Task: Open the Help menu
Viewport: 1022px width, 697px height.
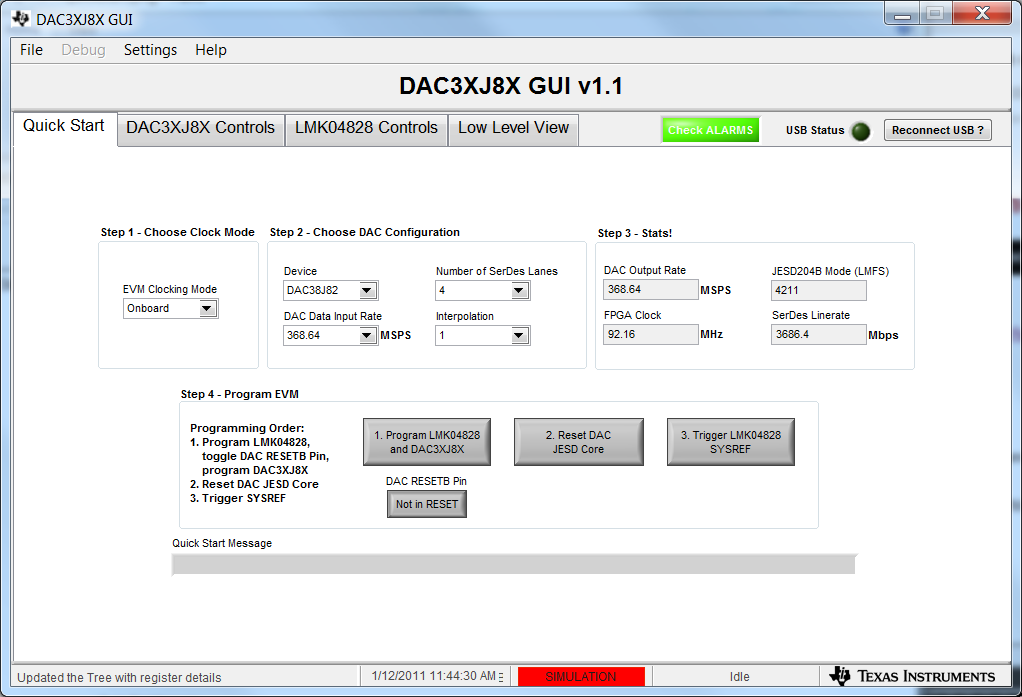Action: tap(211, 50)
